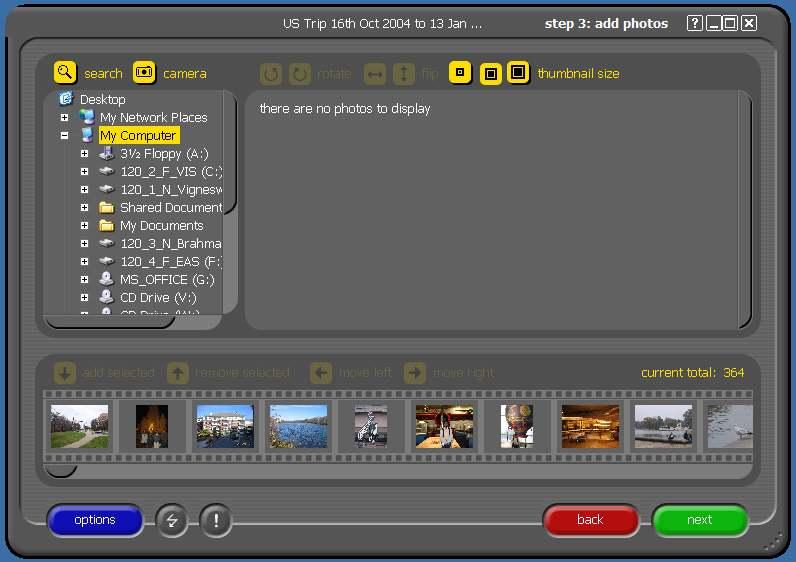Collapse the My Computer tree node
The image size is (796, 562).
coord(65,136)
